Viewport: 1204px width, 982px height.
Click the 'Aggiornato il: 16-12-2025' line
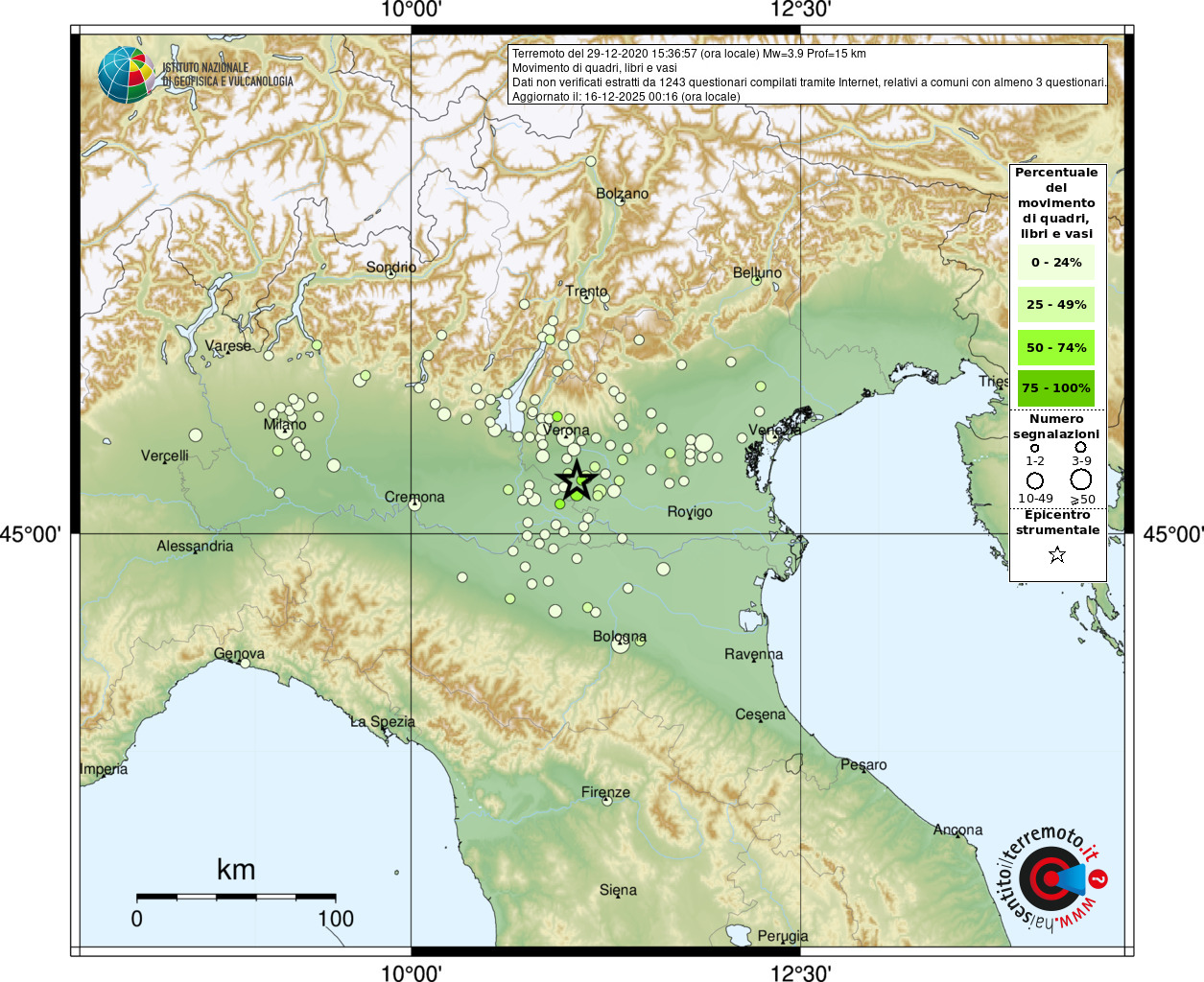[x=626, y=97]
